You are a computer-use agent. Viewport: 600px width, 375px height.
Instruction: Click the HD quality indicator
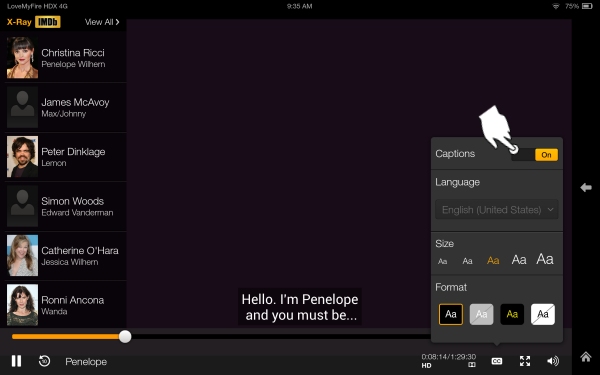[x=426, y=365]
